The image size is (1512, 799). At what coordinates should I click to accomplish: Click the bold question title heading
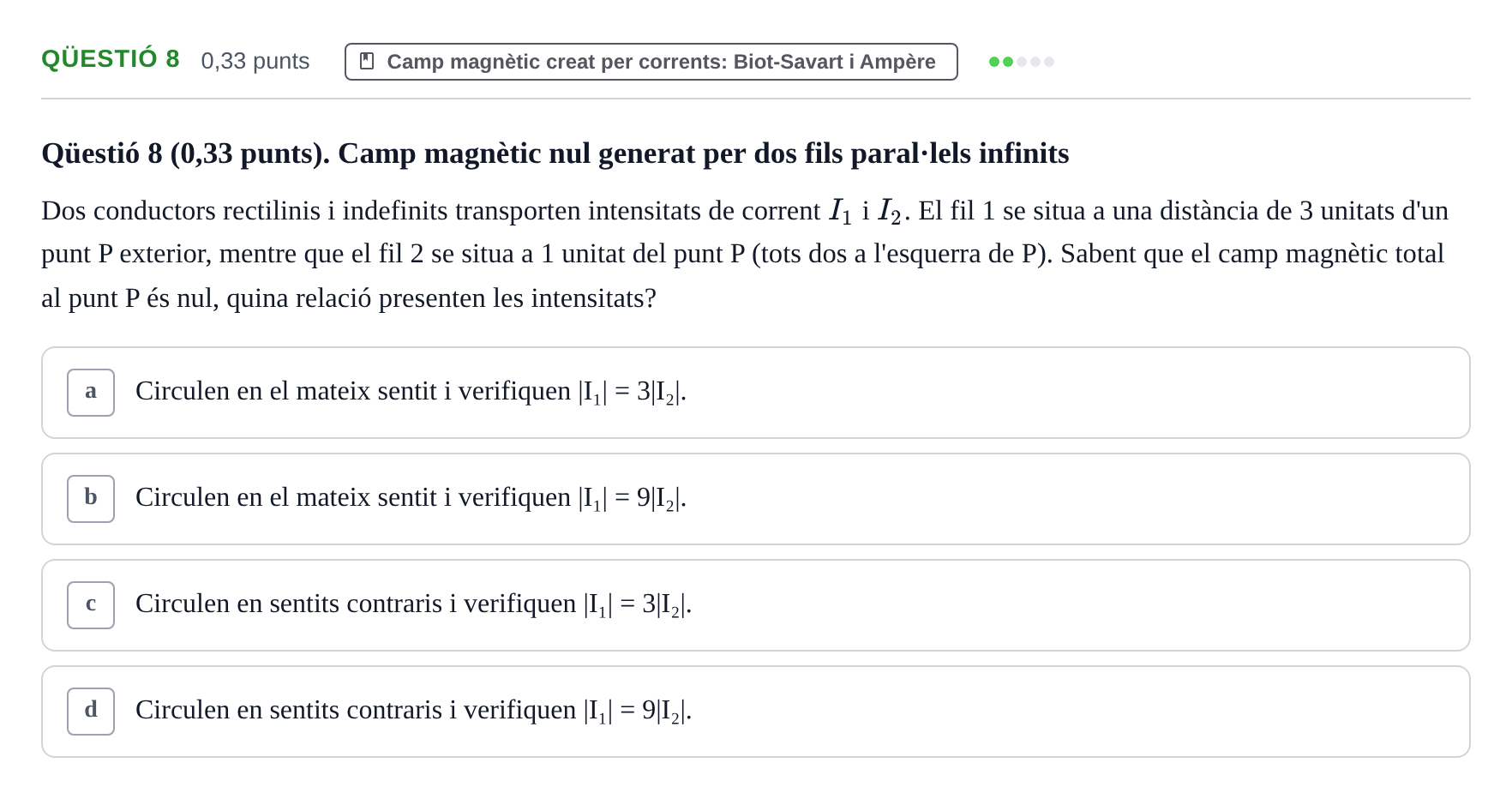coord(555,153)
